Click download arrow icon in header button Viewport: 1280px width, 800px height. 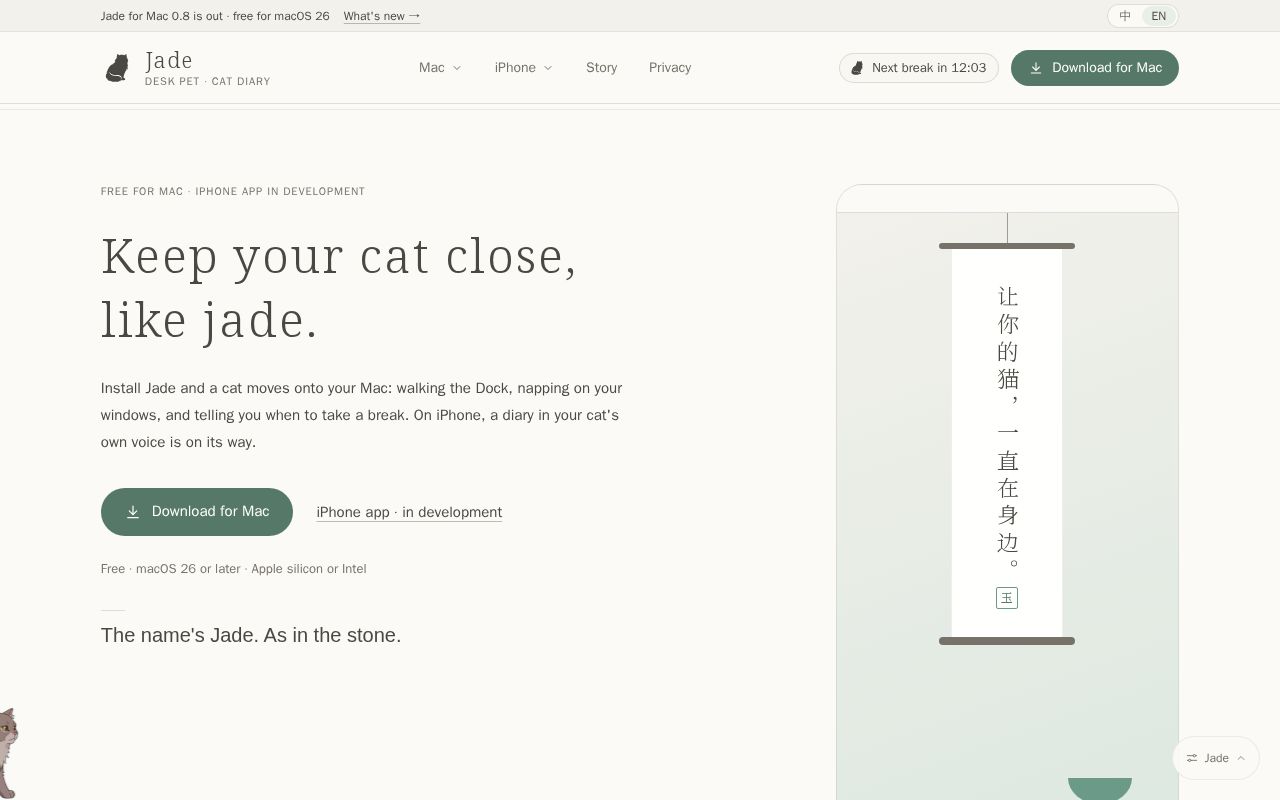coord(1036,68)
